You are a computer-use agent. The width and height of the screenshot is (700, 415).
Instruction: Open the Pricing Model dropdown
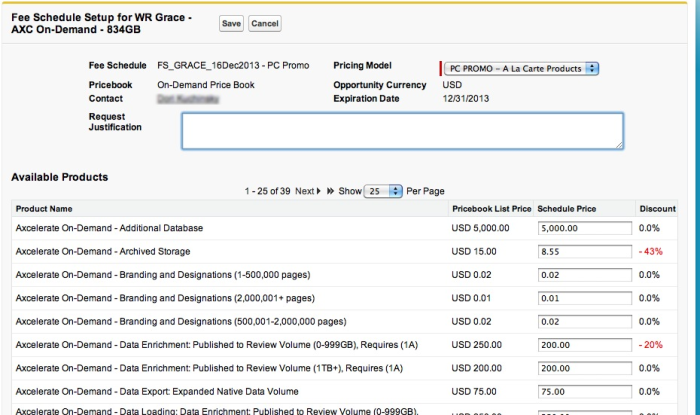(521, 69)
